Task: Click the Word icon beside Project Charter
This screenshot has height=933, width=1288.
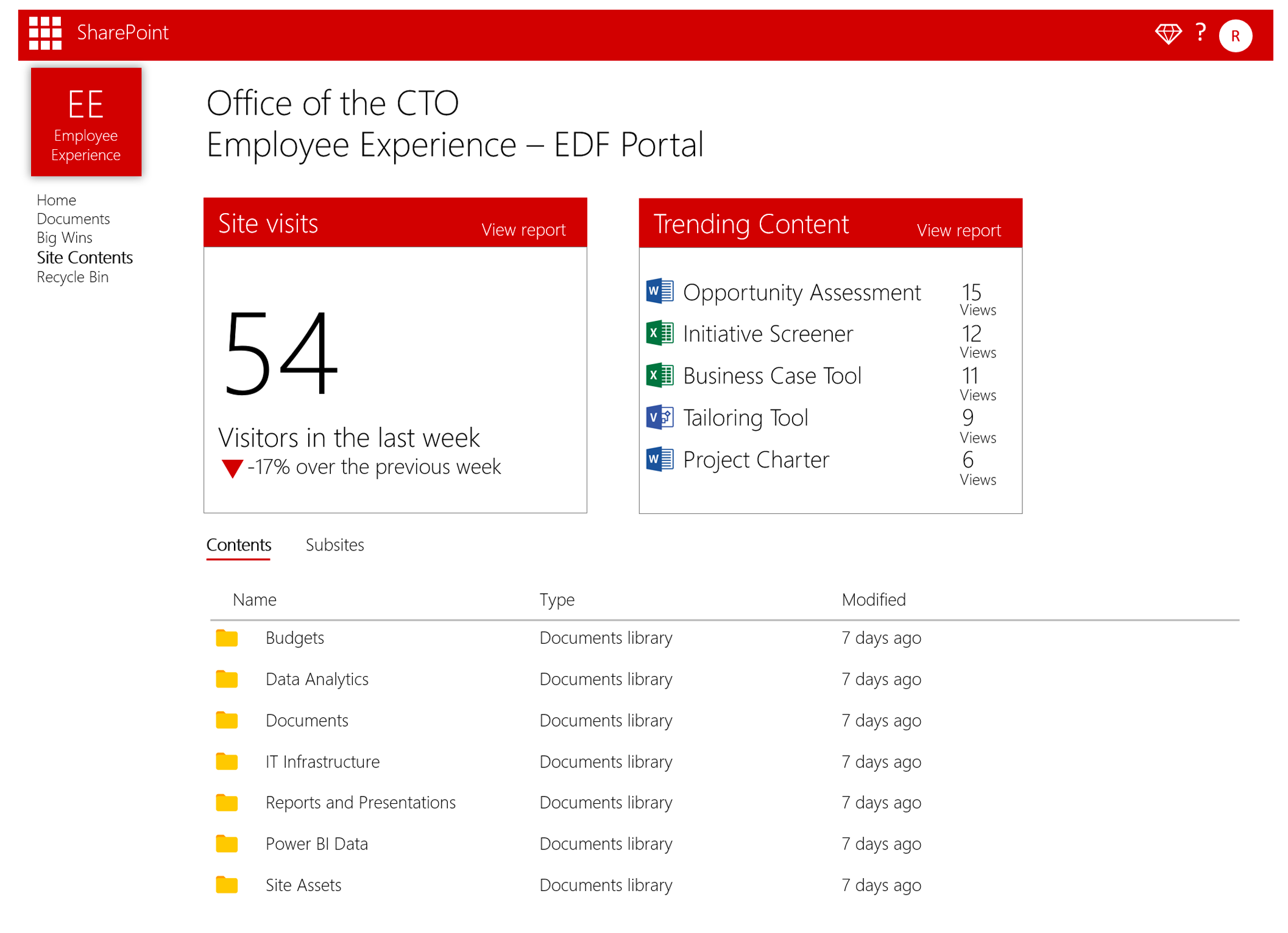Action: pos(659,459)
